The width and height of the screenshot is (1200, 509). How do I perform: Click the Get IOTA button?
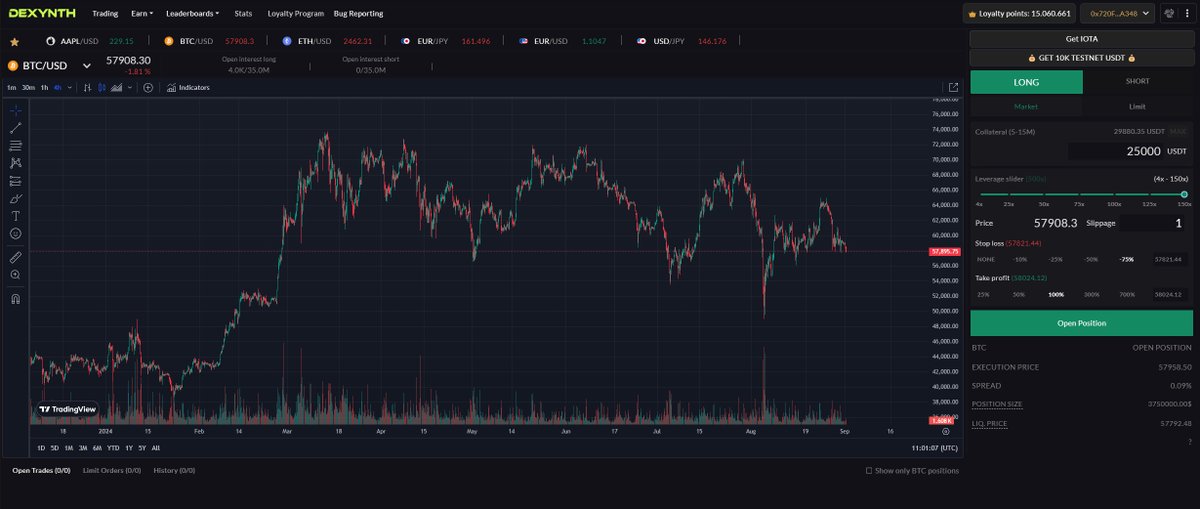point(1081,38)
